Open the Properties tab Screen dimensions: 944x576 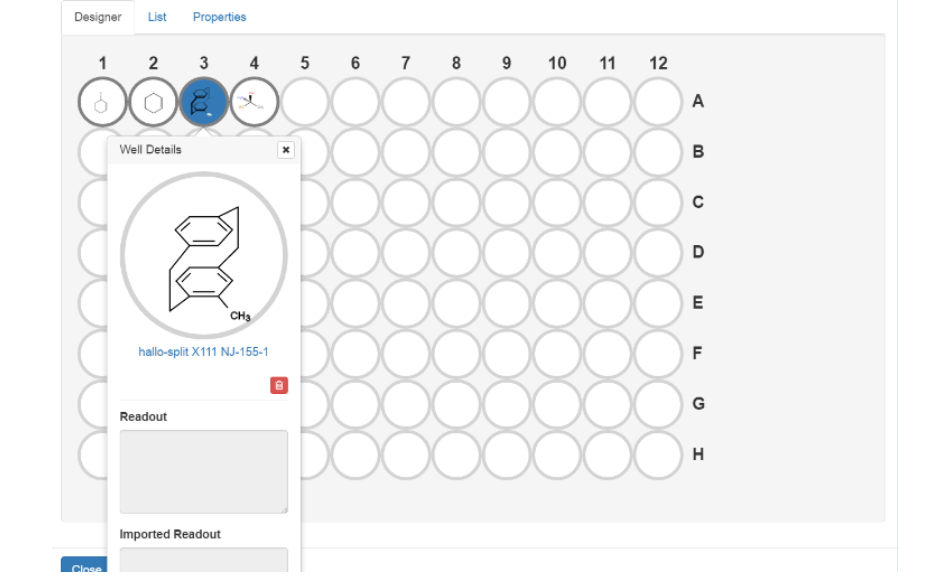click(219, 17)
